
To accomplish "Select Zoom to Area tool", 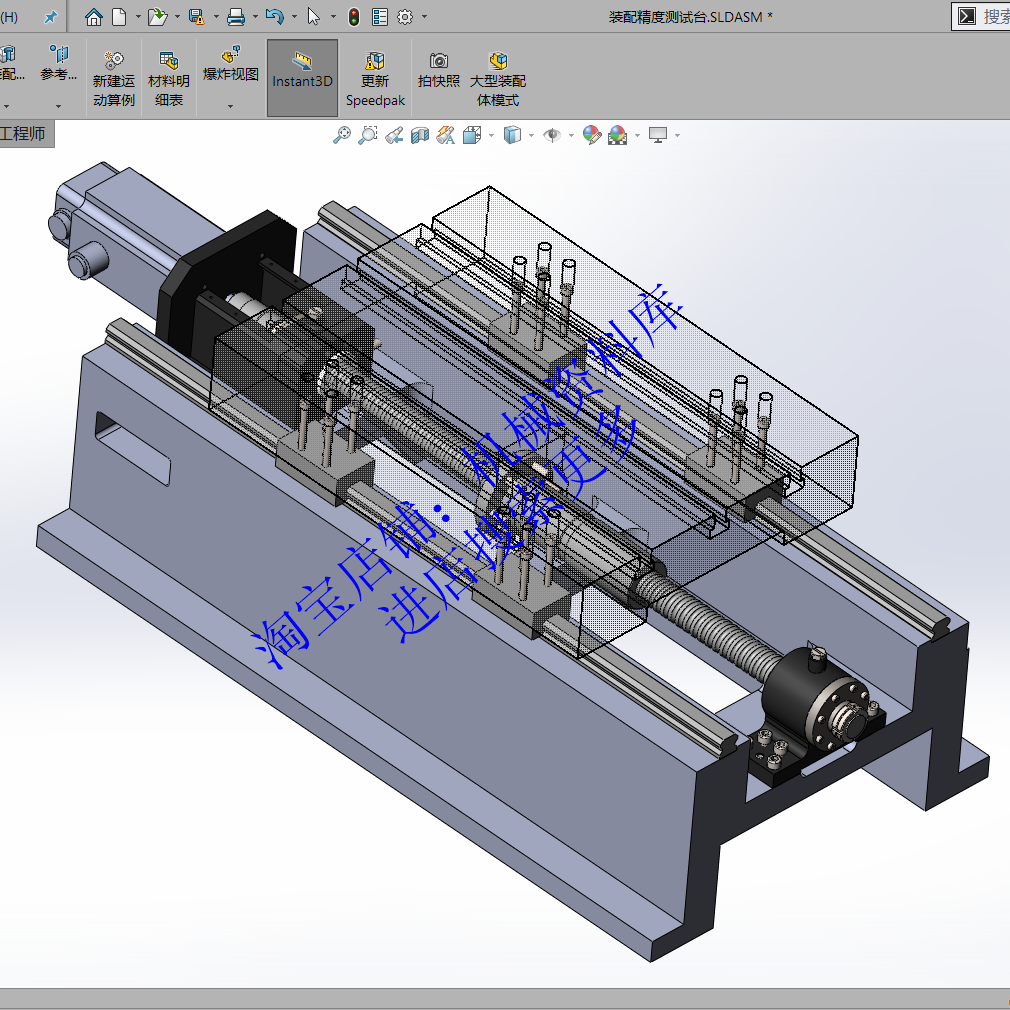I will click(x=368, y=135).
